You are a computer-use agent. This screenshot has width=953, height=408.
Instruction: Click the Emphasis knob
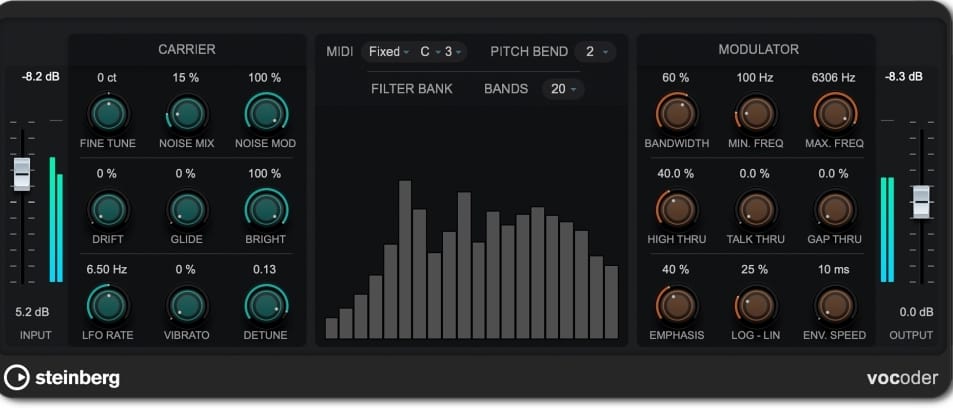676,304
